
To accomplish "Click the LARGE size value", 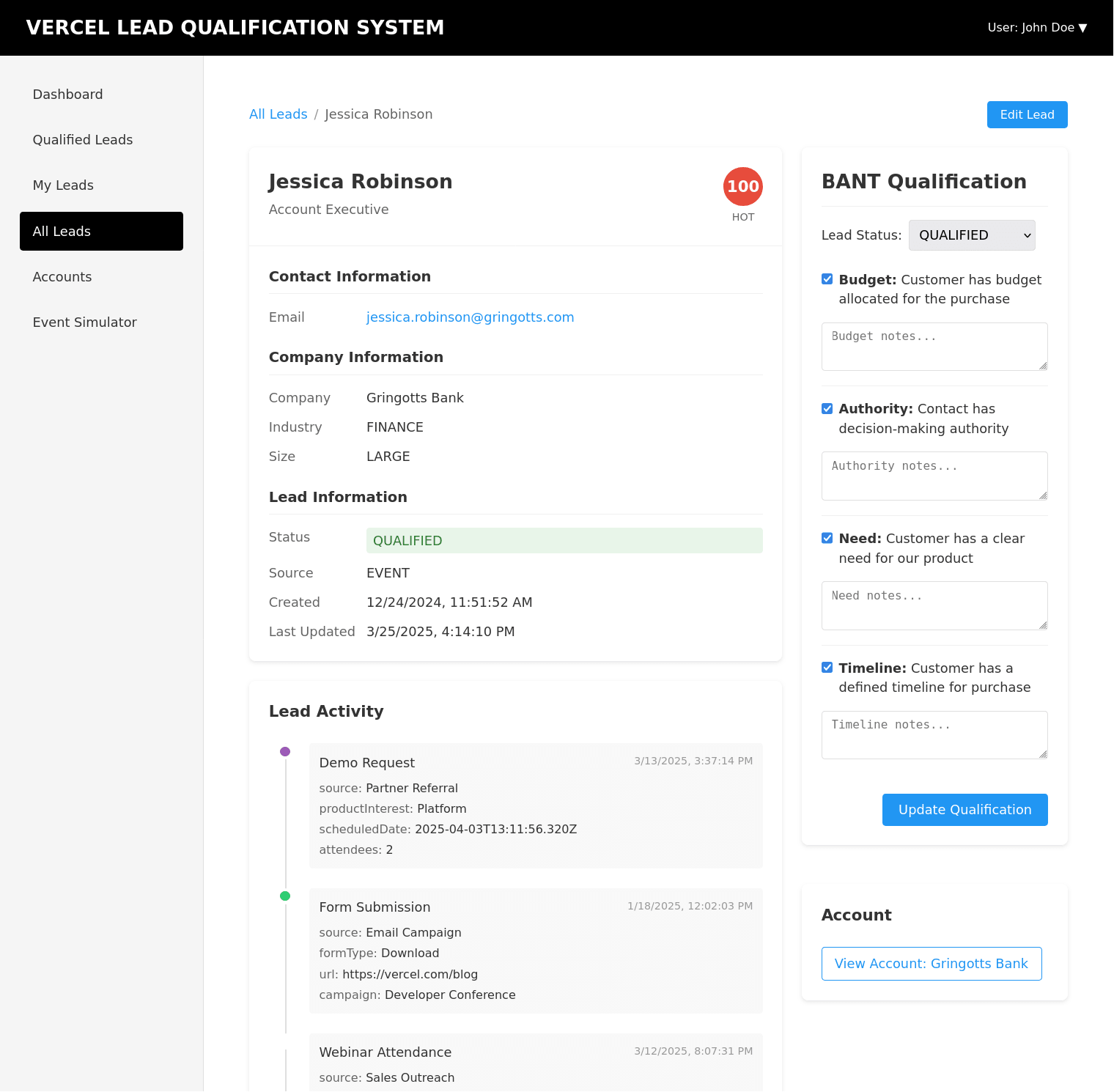I will click(388, 457).
